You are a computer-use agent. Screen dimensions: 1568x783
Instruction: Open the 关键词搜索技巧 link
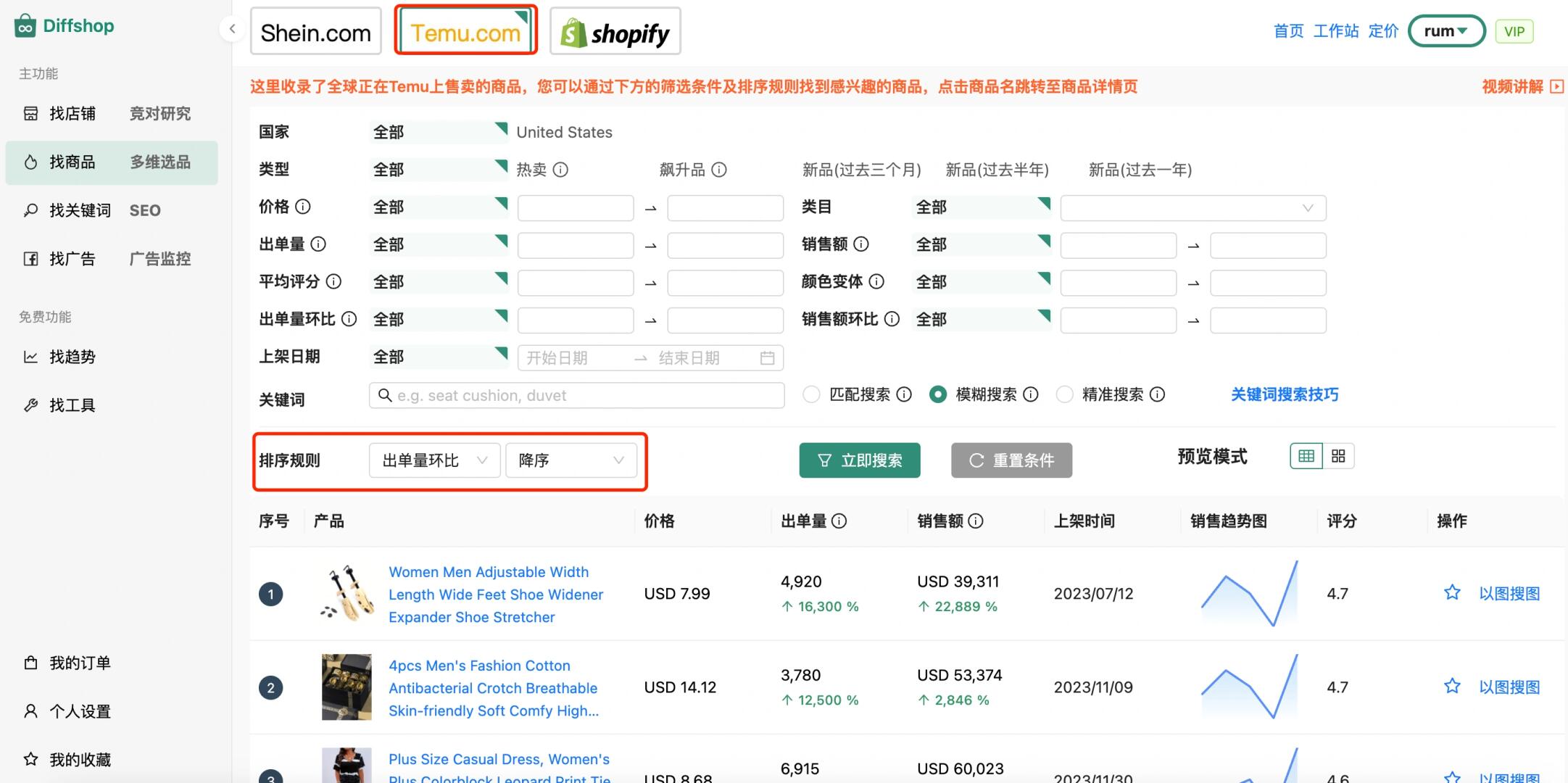tap(1285, 394)
